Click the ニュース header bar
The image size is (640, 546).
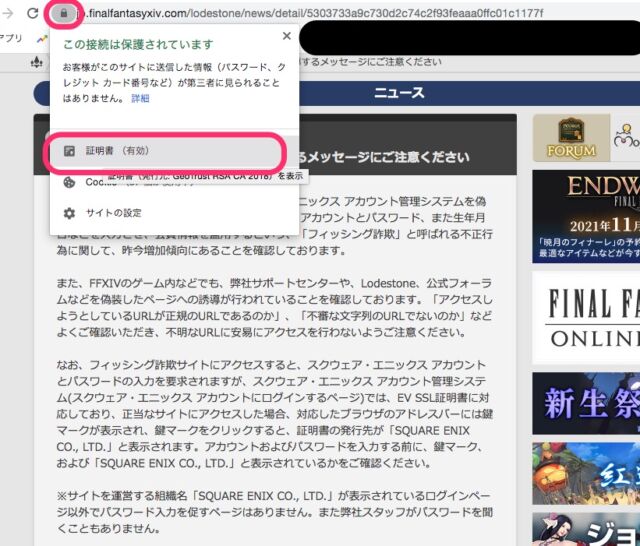point(398,93)
